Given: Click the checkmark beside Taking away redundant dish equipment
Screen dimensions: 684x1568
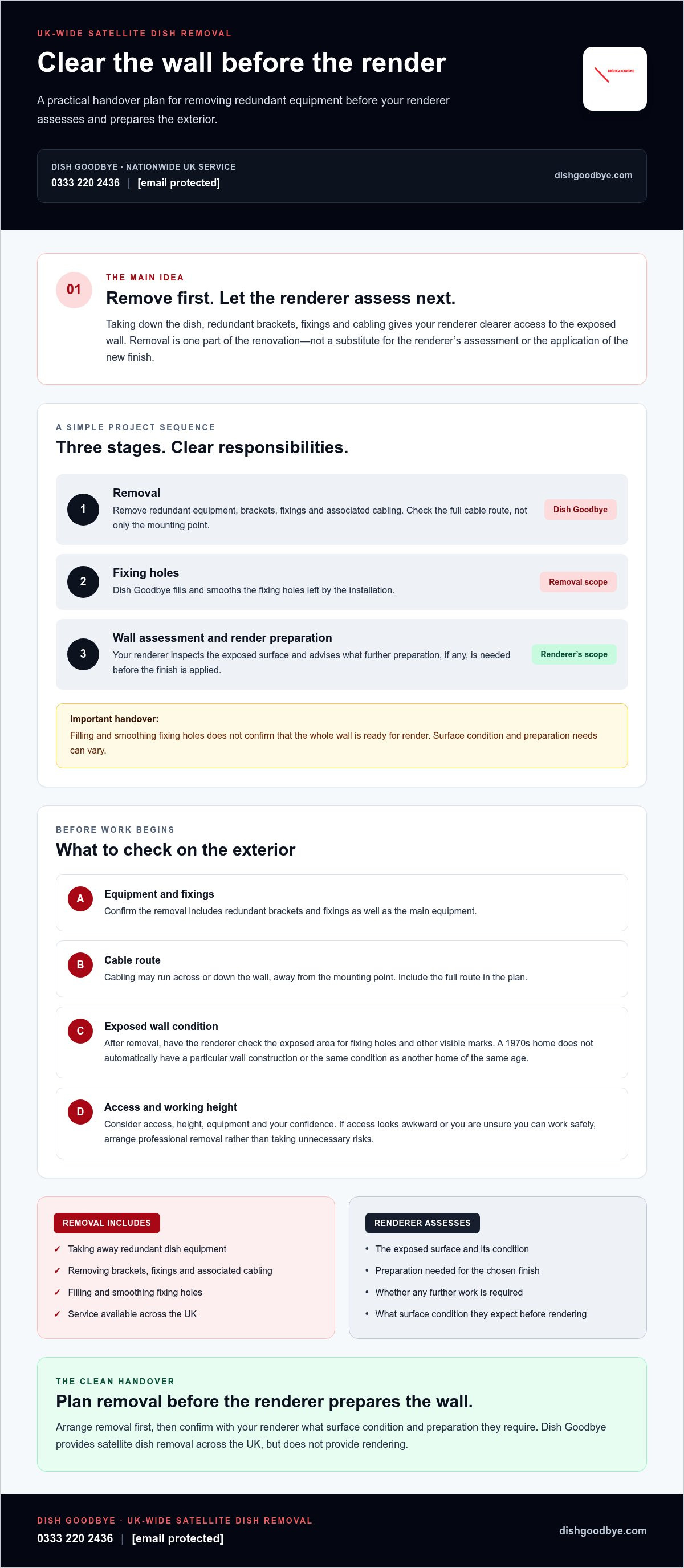Looking at the screenshot, I should click(57, 1248).
